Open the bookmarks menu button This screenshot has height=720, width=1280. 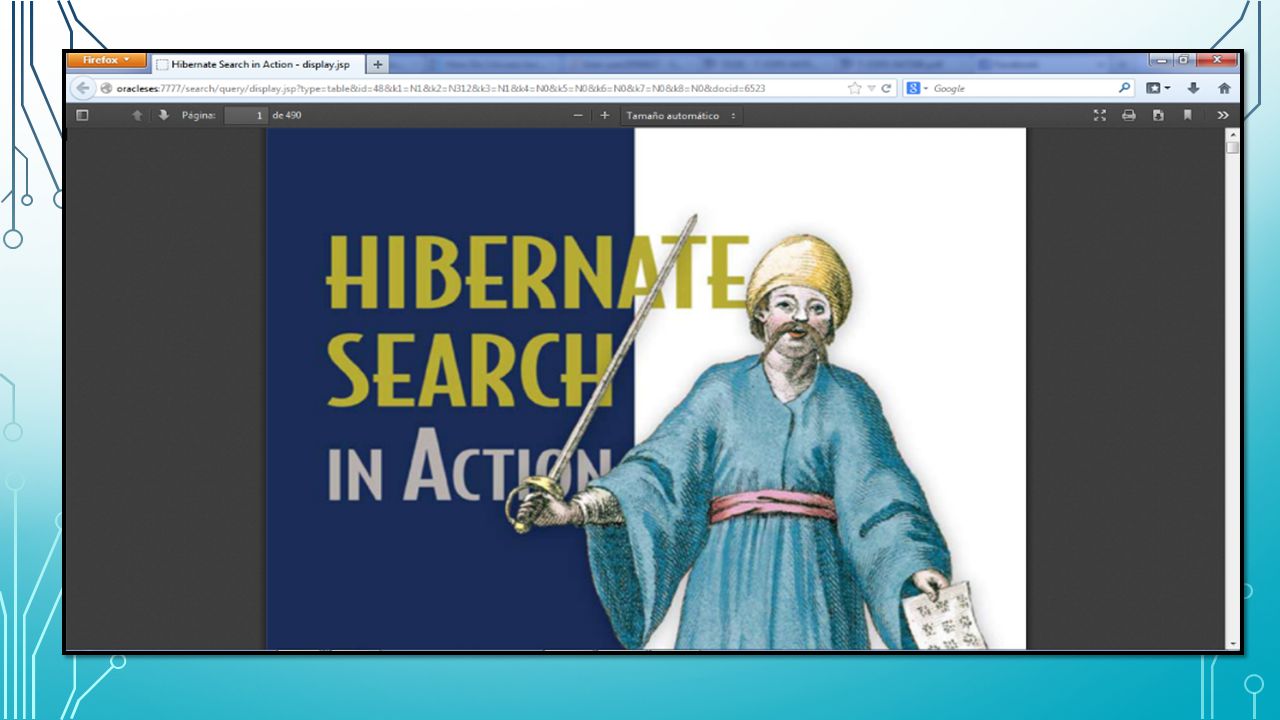coord(1158,88)
